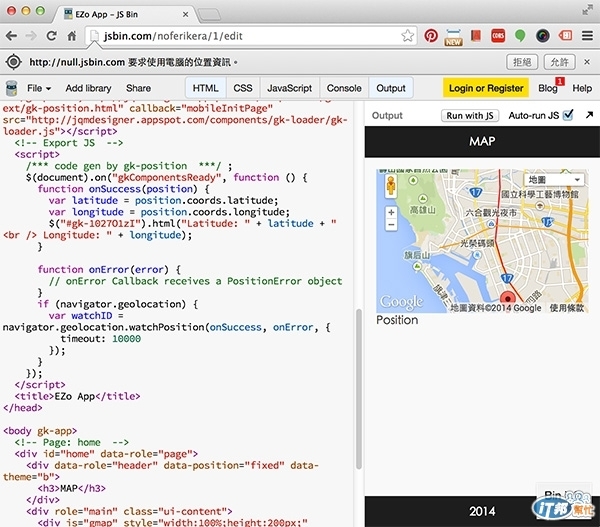Click the green balloon extension icon
600x527 pixels.
tap(520, 36)
